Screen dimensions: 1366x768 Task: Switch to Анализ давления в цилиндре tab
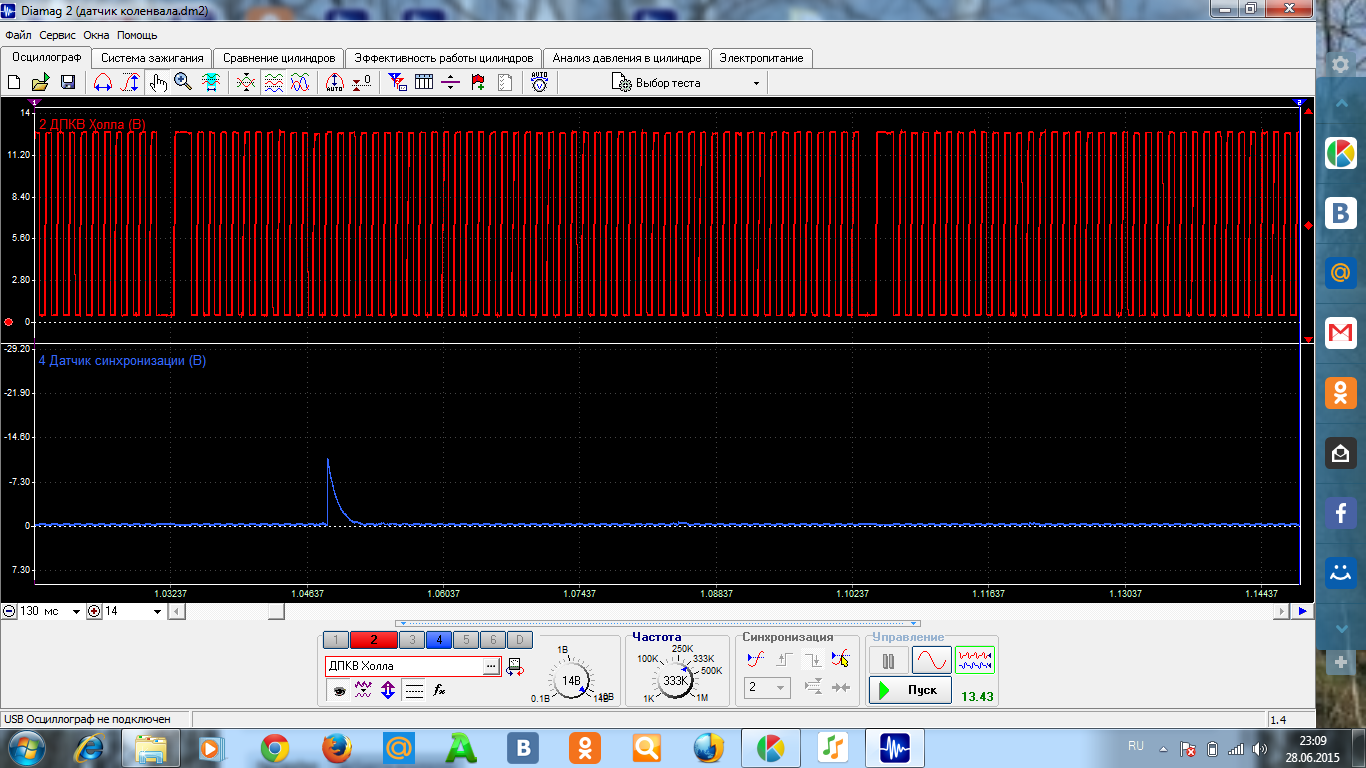(627, 58)
